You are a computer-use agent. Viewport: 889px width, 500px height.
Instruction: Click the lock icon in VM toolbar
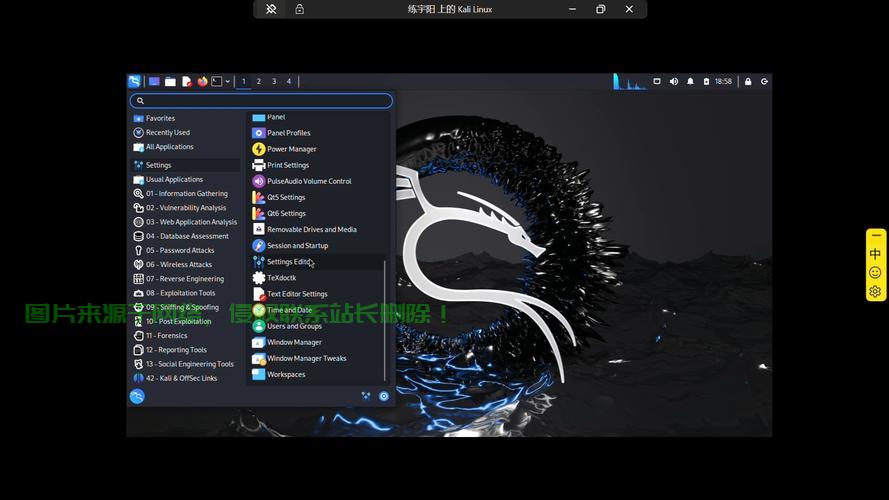pyautogui.click(x=299, y=9)
